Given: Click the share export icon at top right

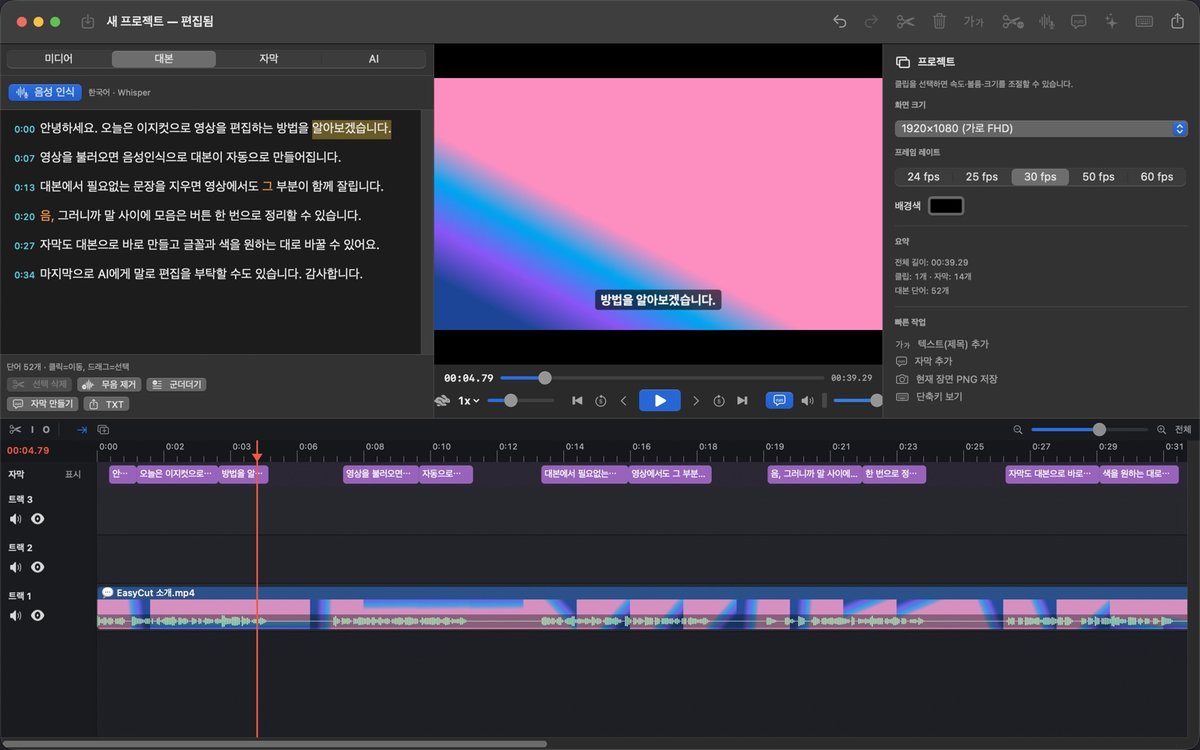Looking at the screenshot, I should coord(1176,21).
